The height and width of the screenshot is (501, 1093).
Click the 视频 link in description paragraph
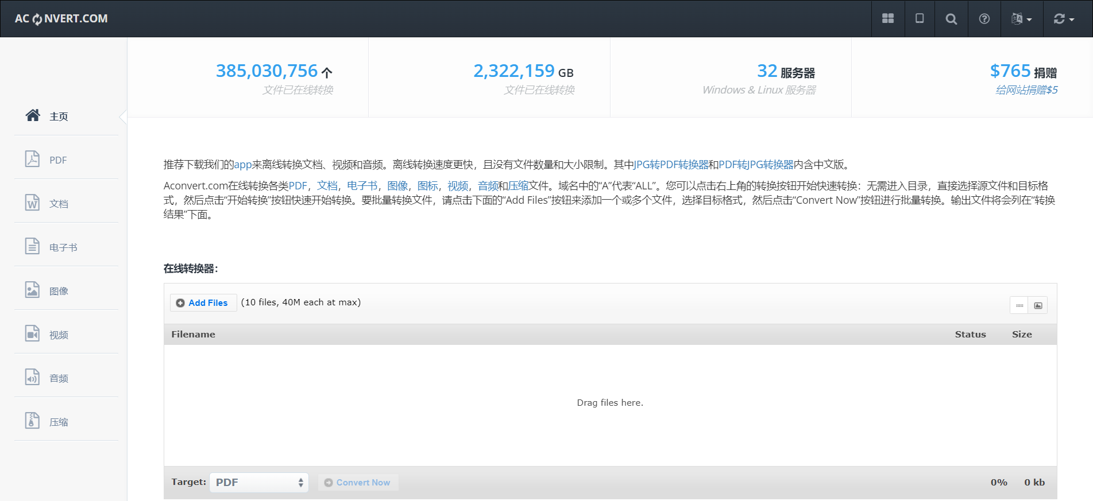click(458, 186)
